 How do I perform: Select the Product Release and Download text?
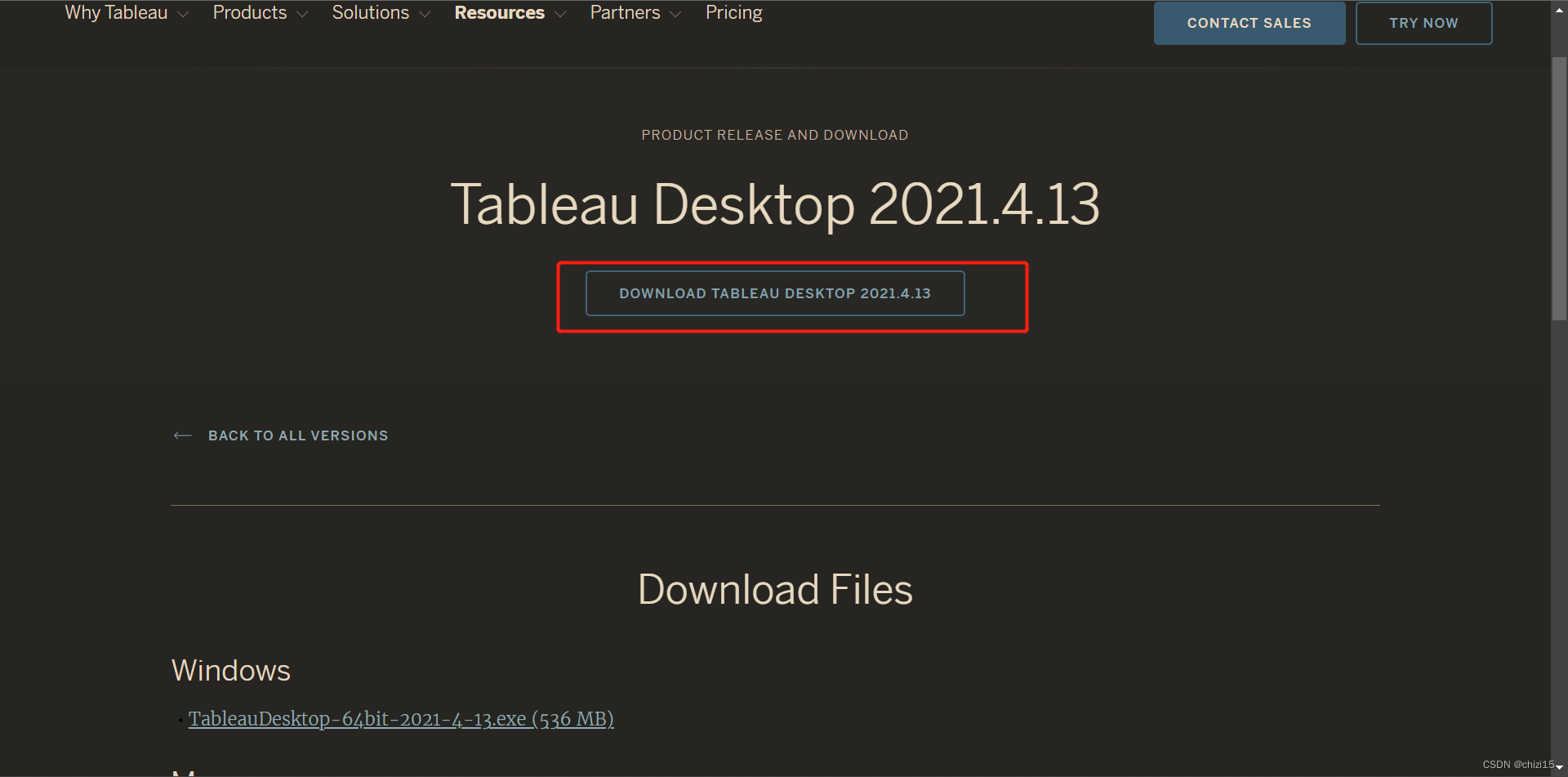click(x=775, y=135)
